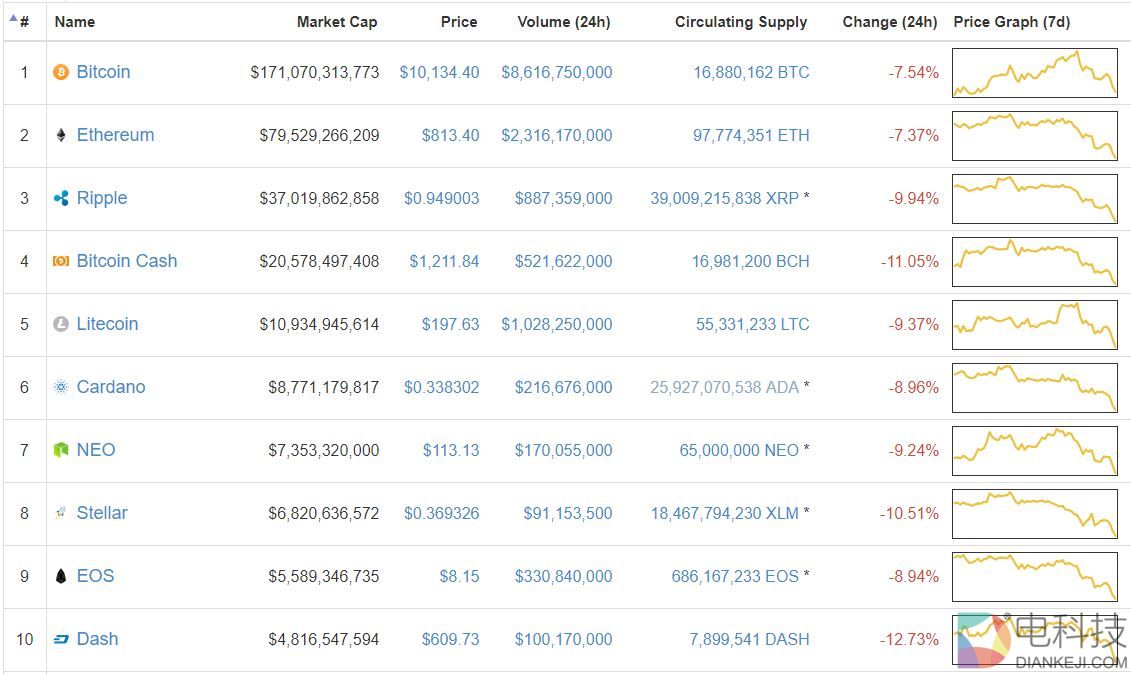Open the Bitcoin price $10,134.40 link
The height and width of the screenshot is (675, 1131).
click(x=439, y=72)
